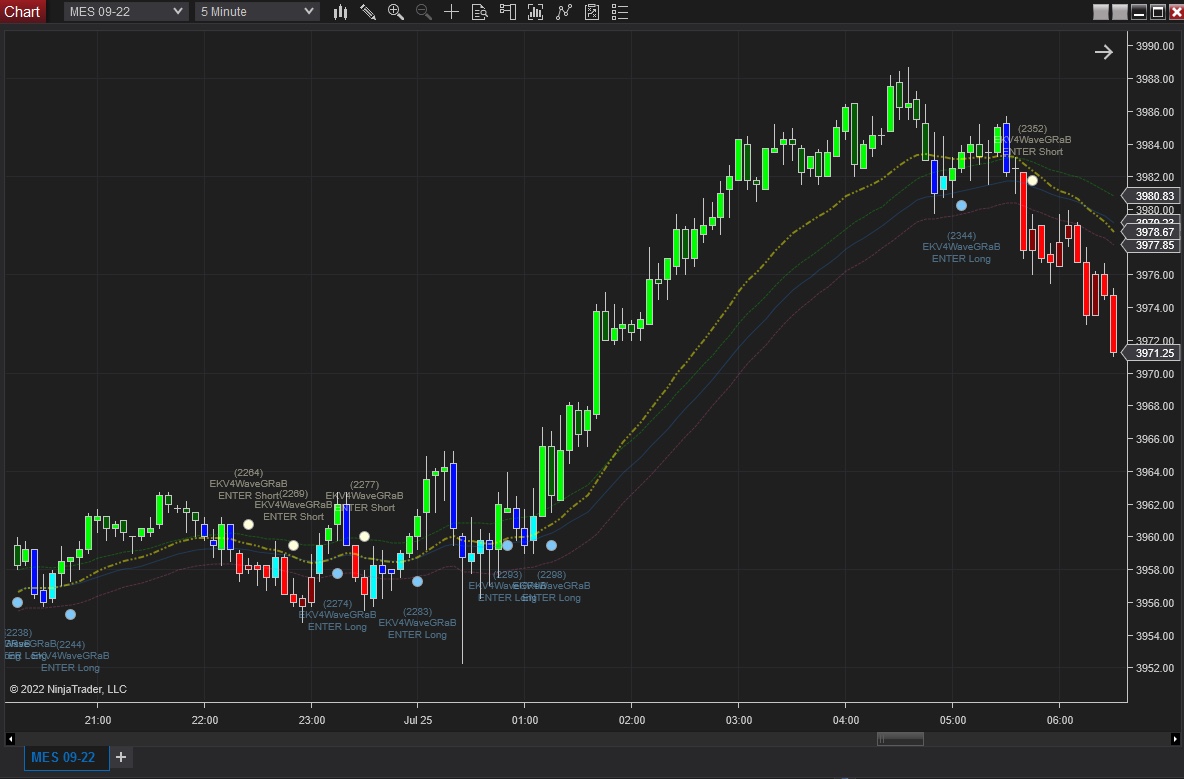This screenshot has width=1184, height=779.
Task: Select white dot below 2277 ENTER Short
Action: tap(364, 537)
